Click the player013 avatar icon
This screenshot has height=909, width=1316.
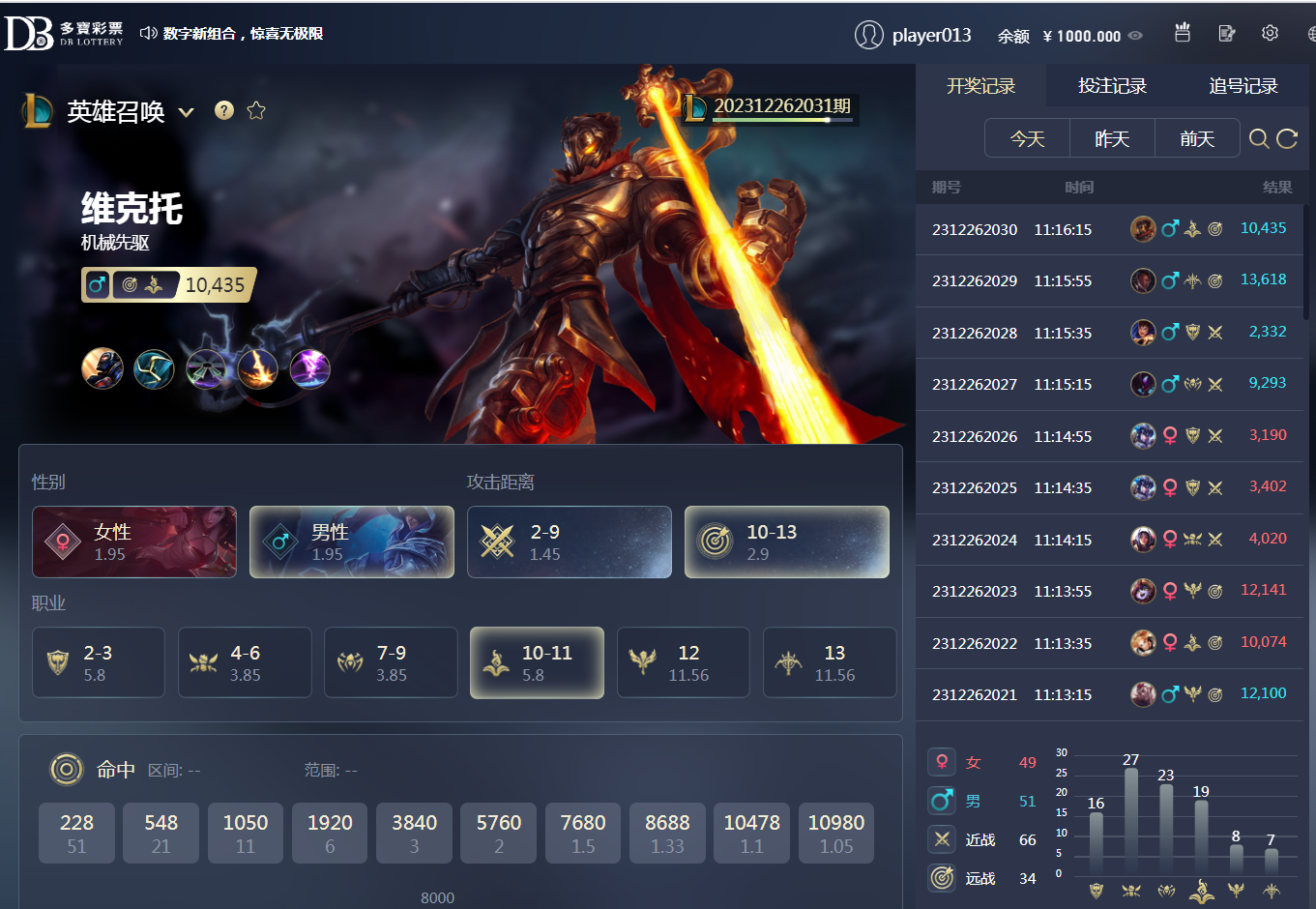[x=868, y=35]
